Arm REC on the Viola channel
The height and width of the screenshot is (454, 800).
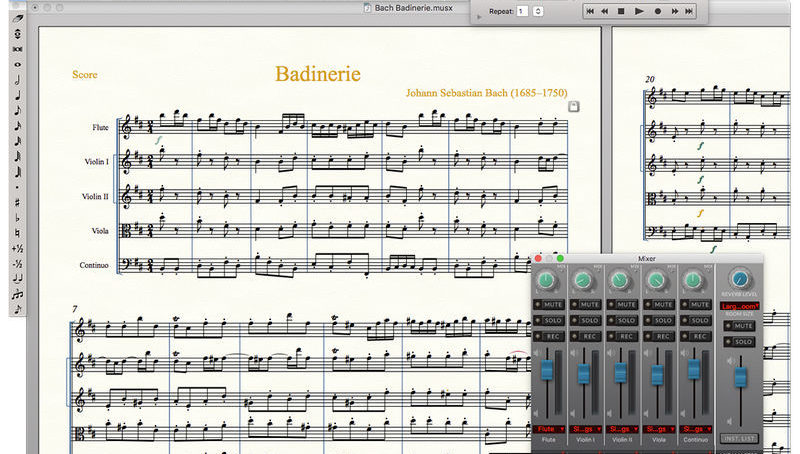tap(659, 336)
